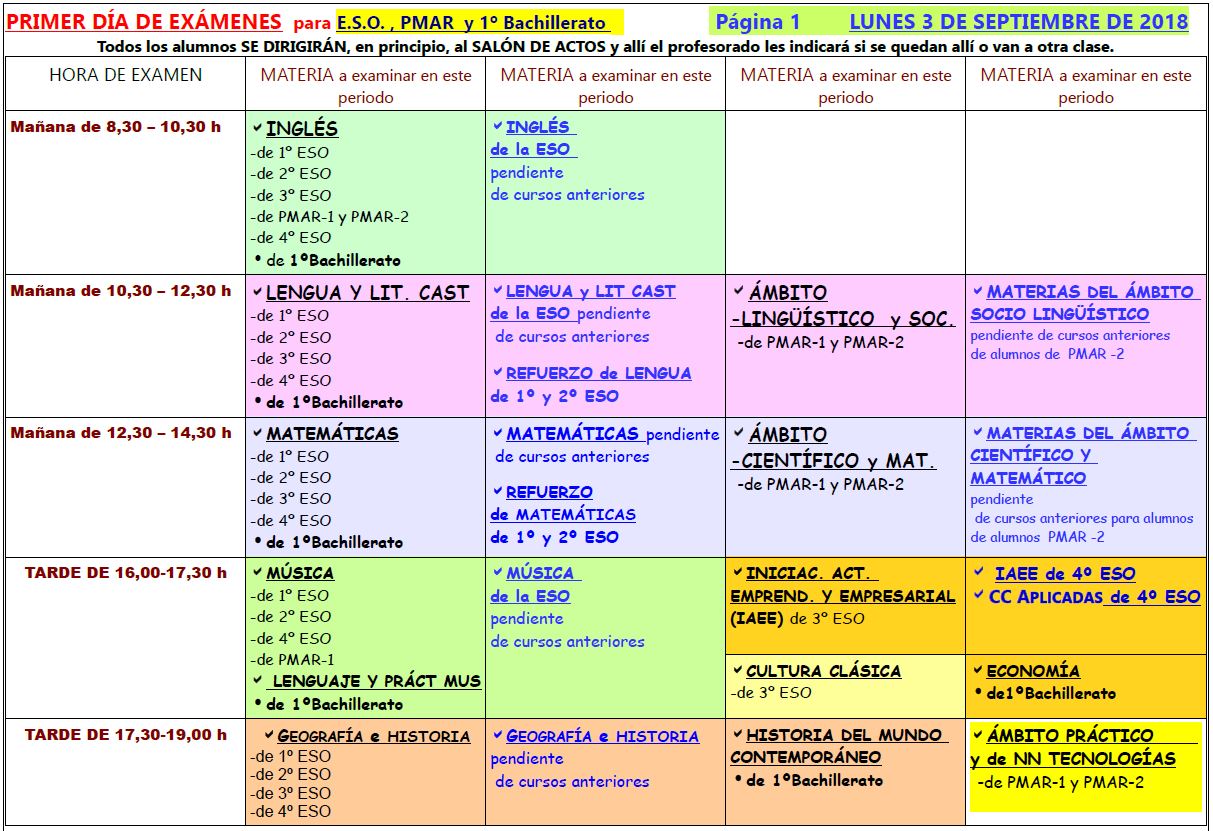
Task: Select -de PMAR-1 line in MÚSICA cell
Action: tap(292, 659)
